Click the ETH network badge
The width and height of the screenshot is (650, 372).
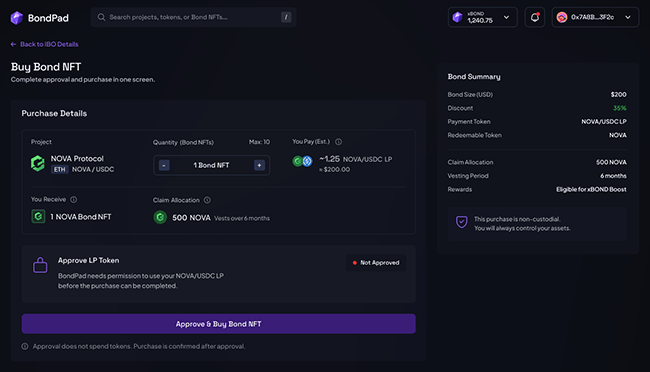[x=59, y=169]
